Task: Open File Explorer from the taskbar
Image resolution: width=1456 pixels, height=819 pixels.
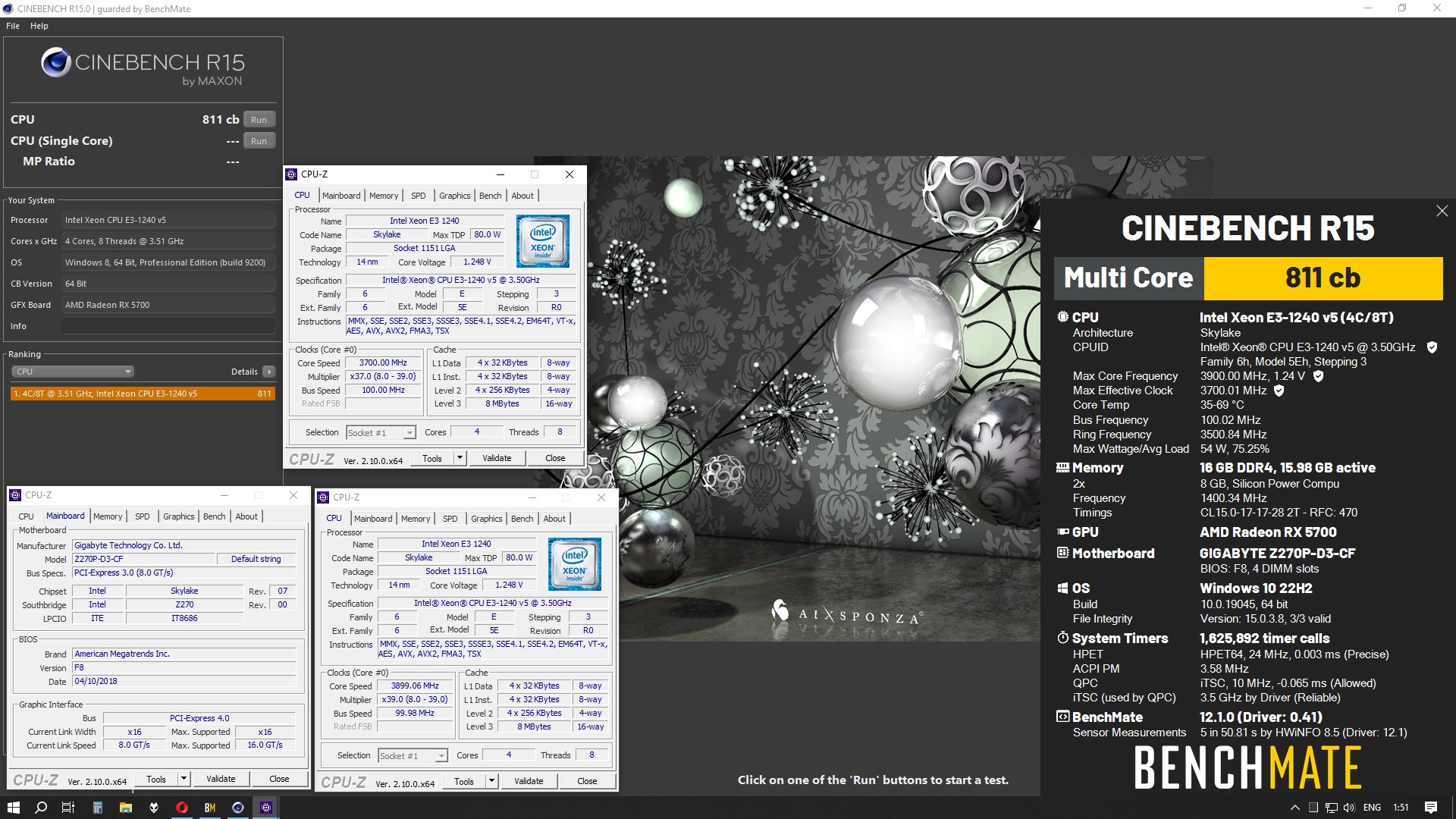Action: 125,808
